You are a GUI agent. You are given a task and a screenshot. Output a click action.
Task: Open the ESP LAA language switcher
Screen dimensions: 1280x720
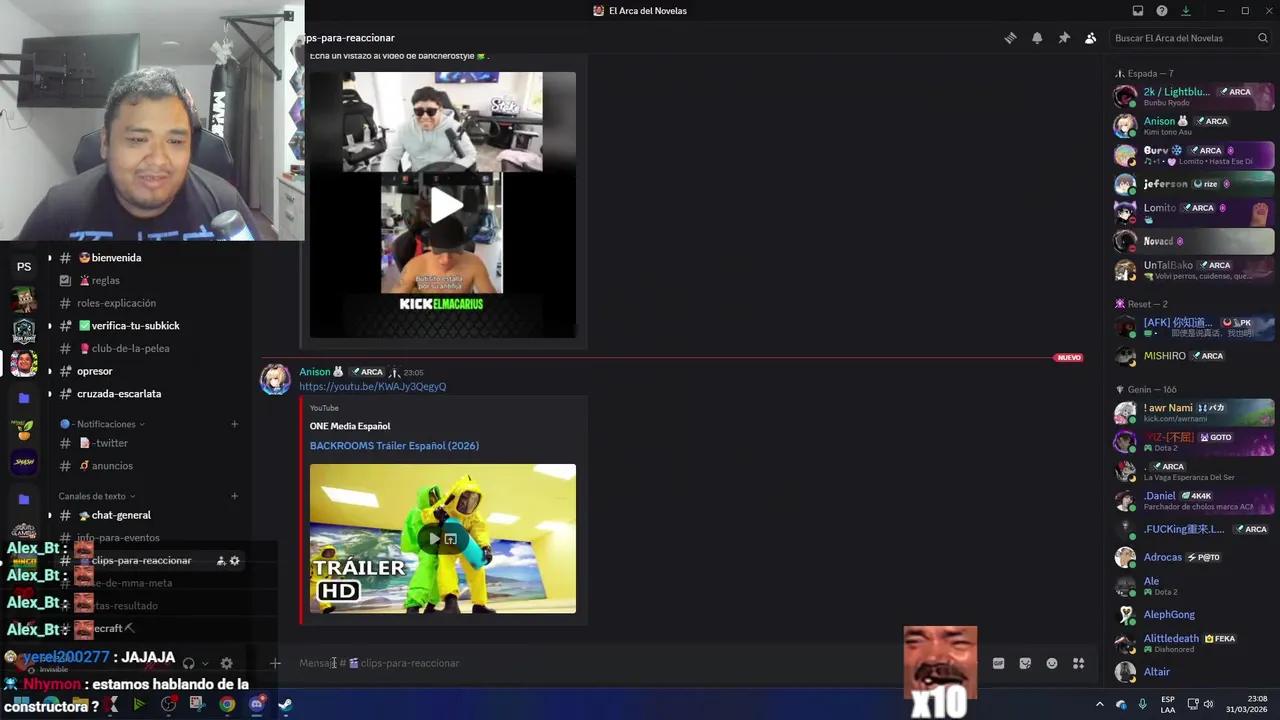coord(1168,704)
